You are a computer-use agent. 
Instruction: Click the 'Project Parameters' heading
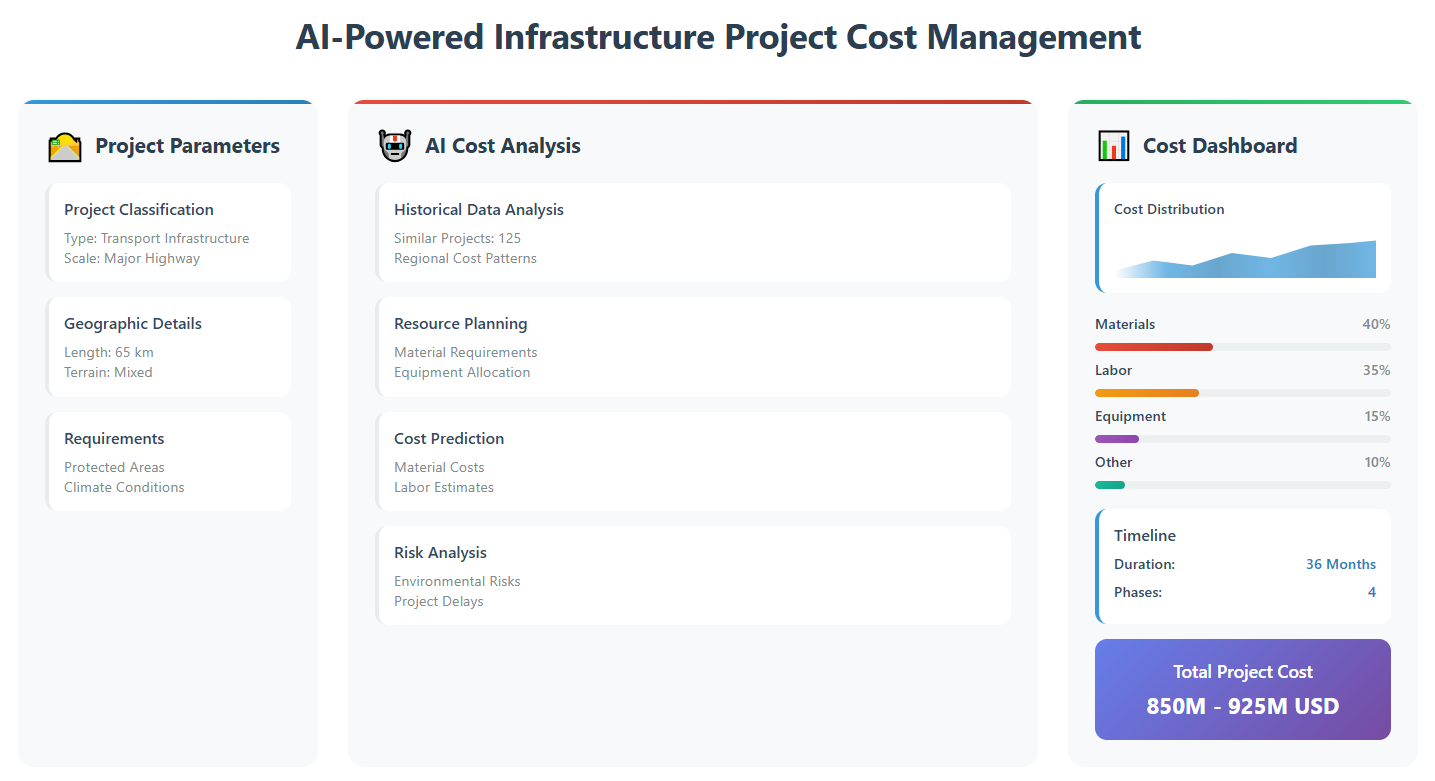187,146
